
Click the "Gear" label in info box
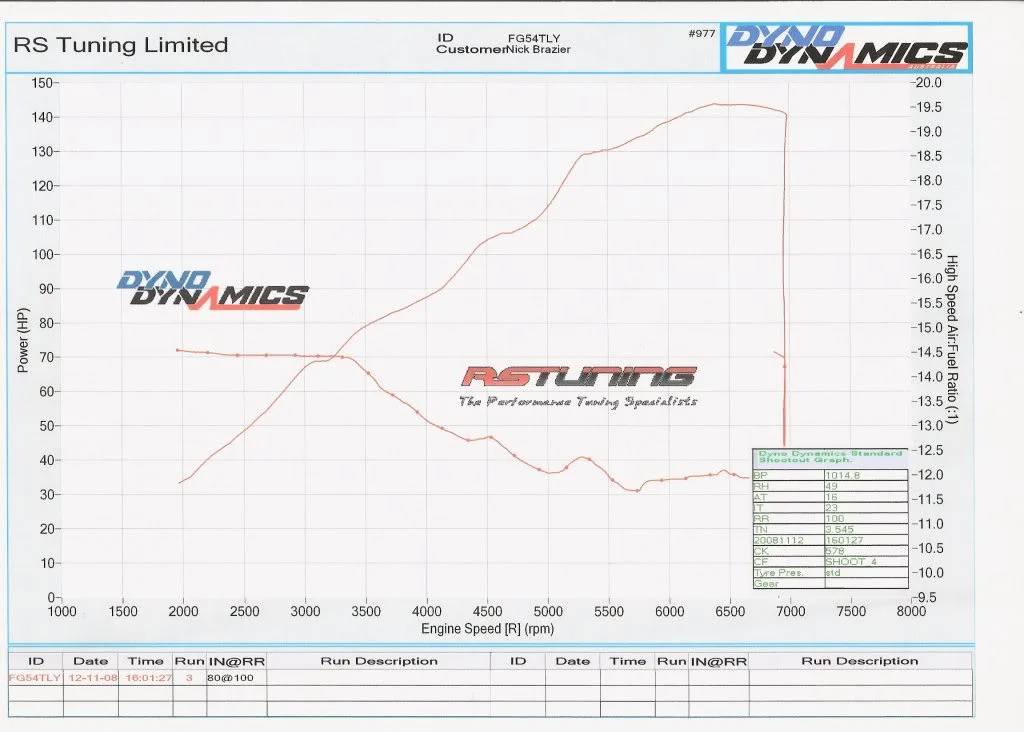[766, 583]
